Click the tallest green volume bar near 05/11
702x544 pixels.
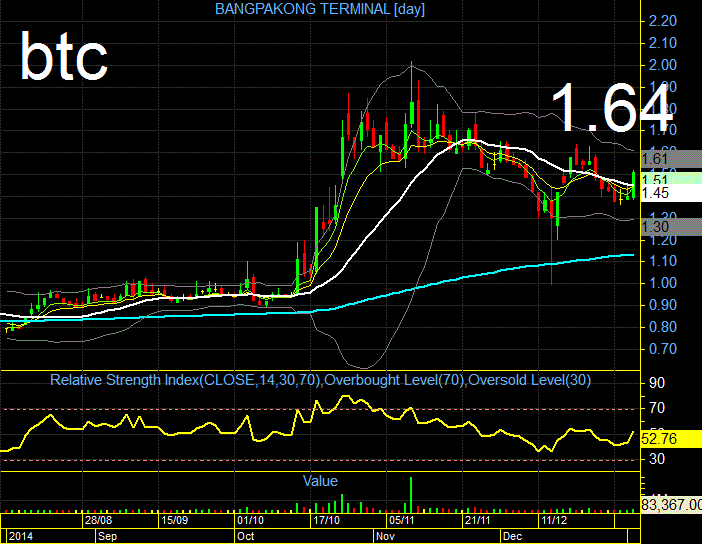tap(411, 495)
